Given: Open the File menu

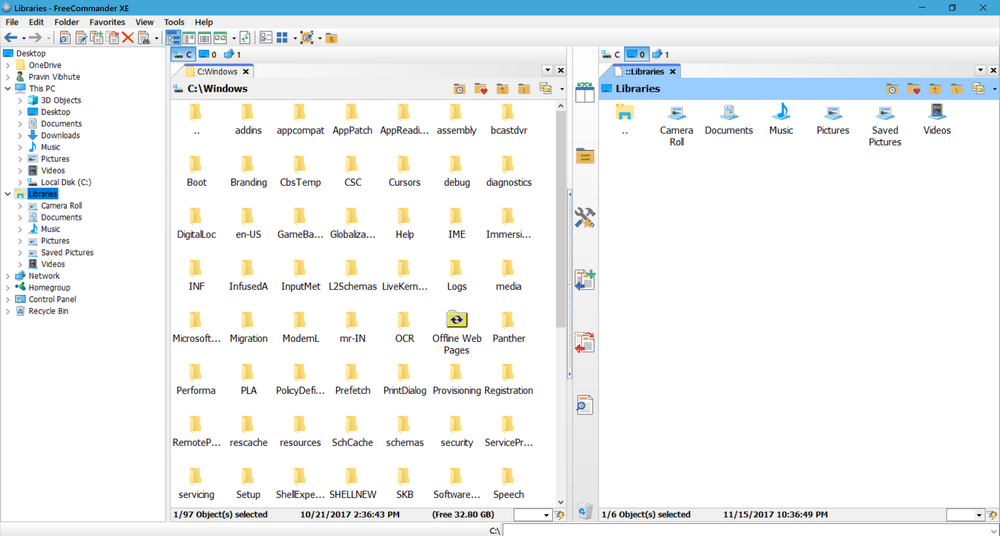Looking at the screenshot, I should 11,22.
